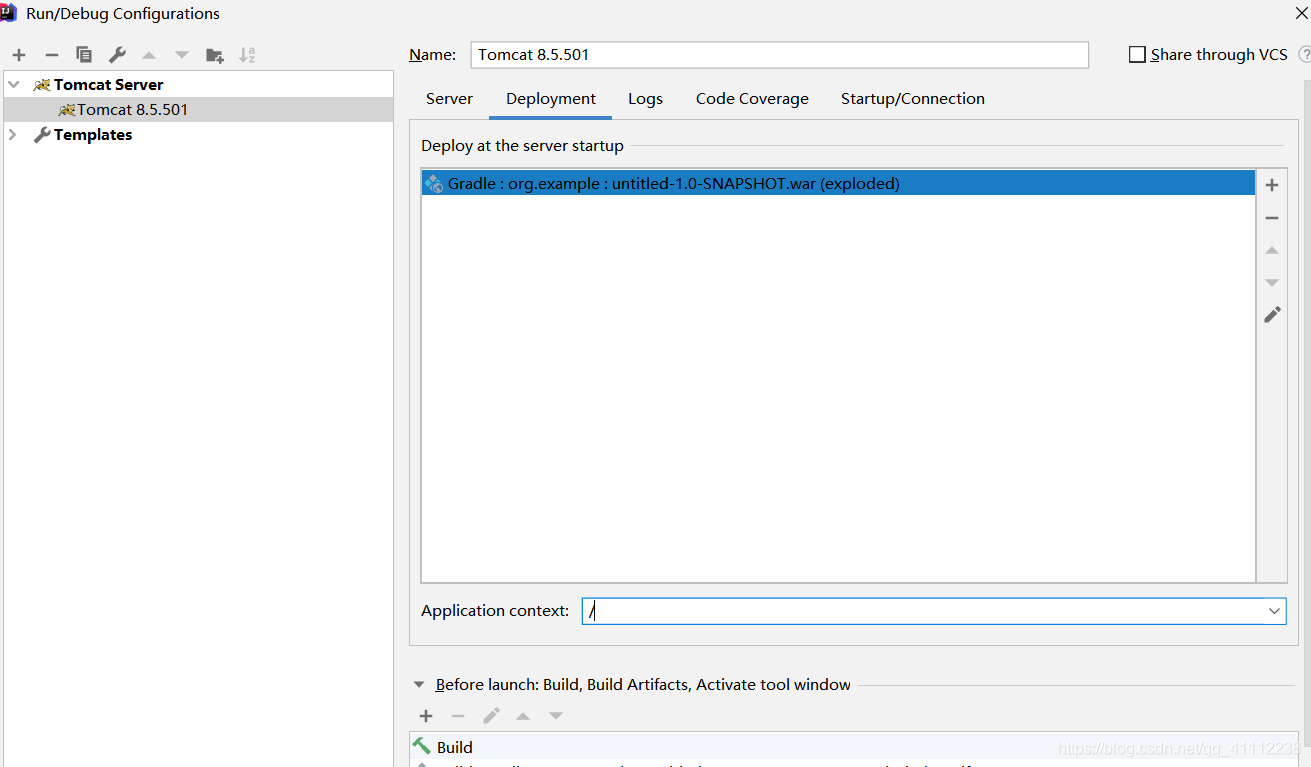Image resolution: width=1311 pixels, height=767 pixels.
Task: Switch to Server tab
Action: tap(449, 99)
